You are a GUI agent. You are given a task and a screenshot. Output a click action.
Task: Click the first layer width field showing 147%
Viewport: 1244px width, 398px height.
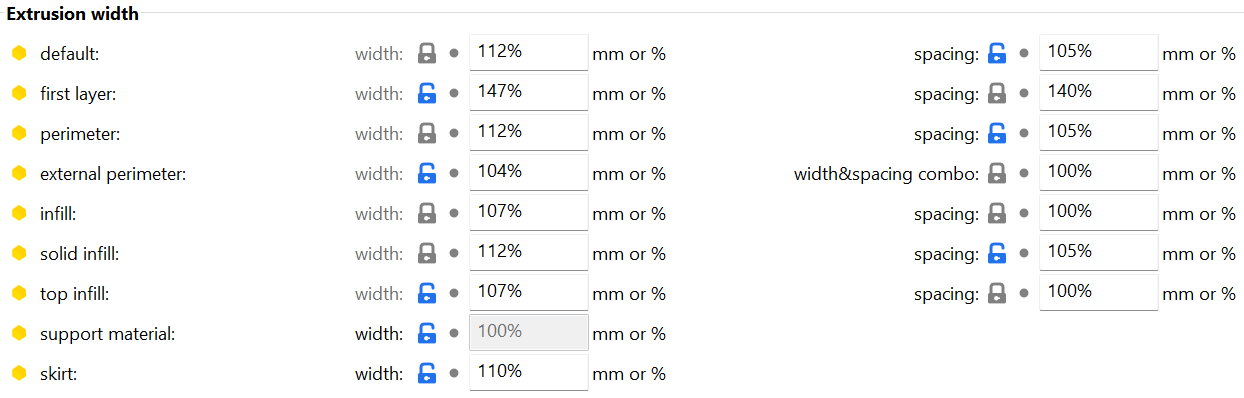(529, 92)
